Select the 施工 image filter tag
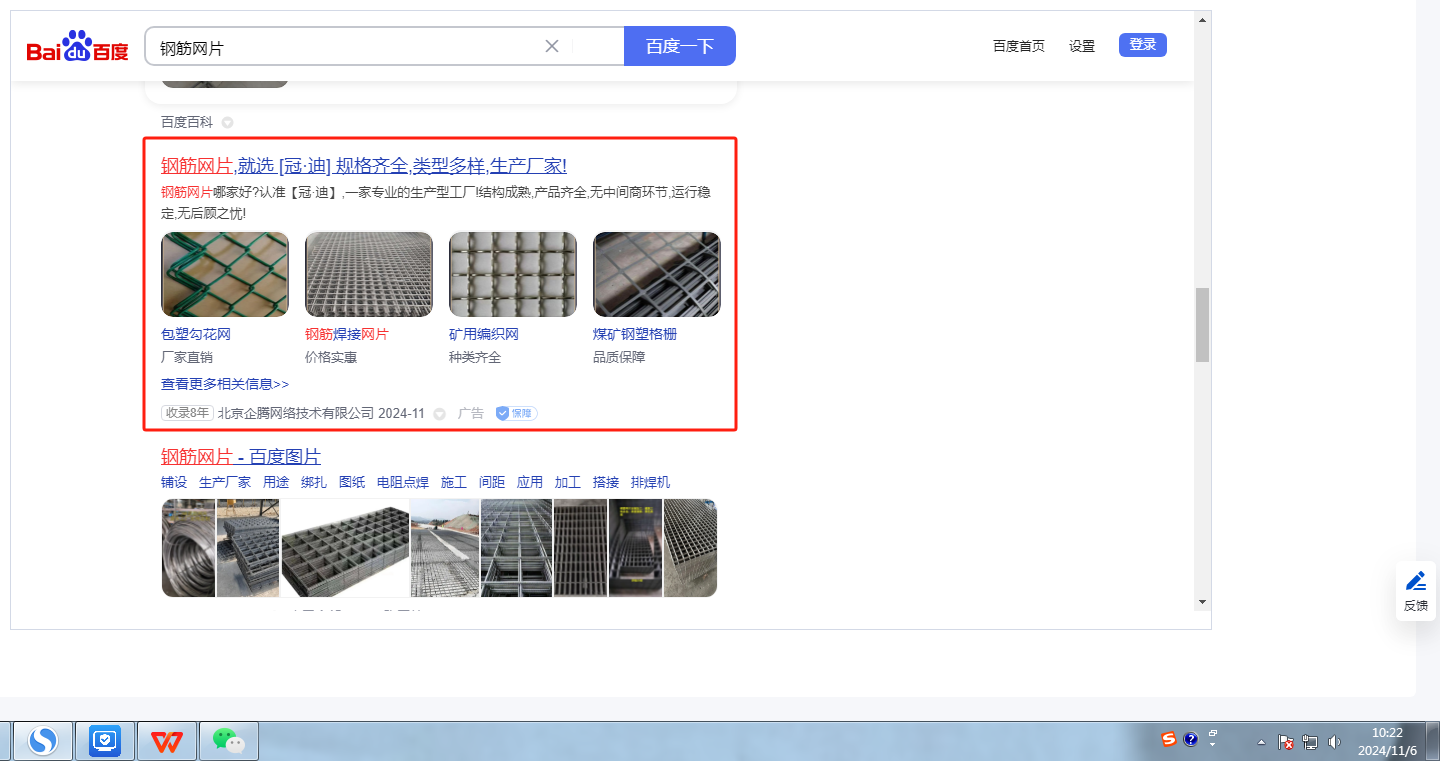 [x=454, y=482]
